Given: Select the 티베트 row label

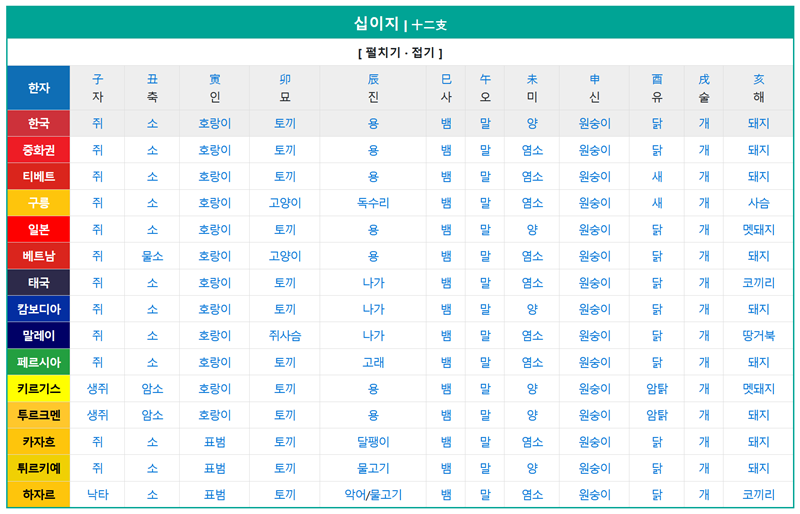Looking at the screenshot, I should (39, 177).
